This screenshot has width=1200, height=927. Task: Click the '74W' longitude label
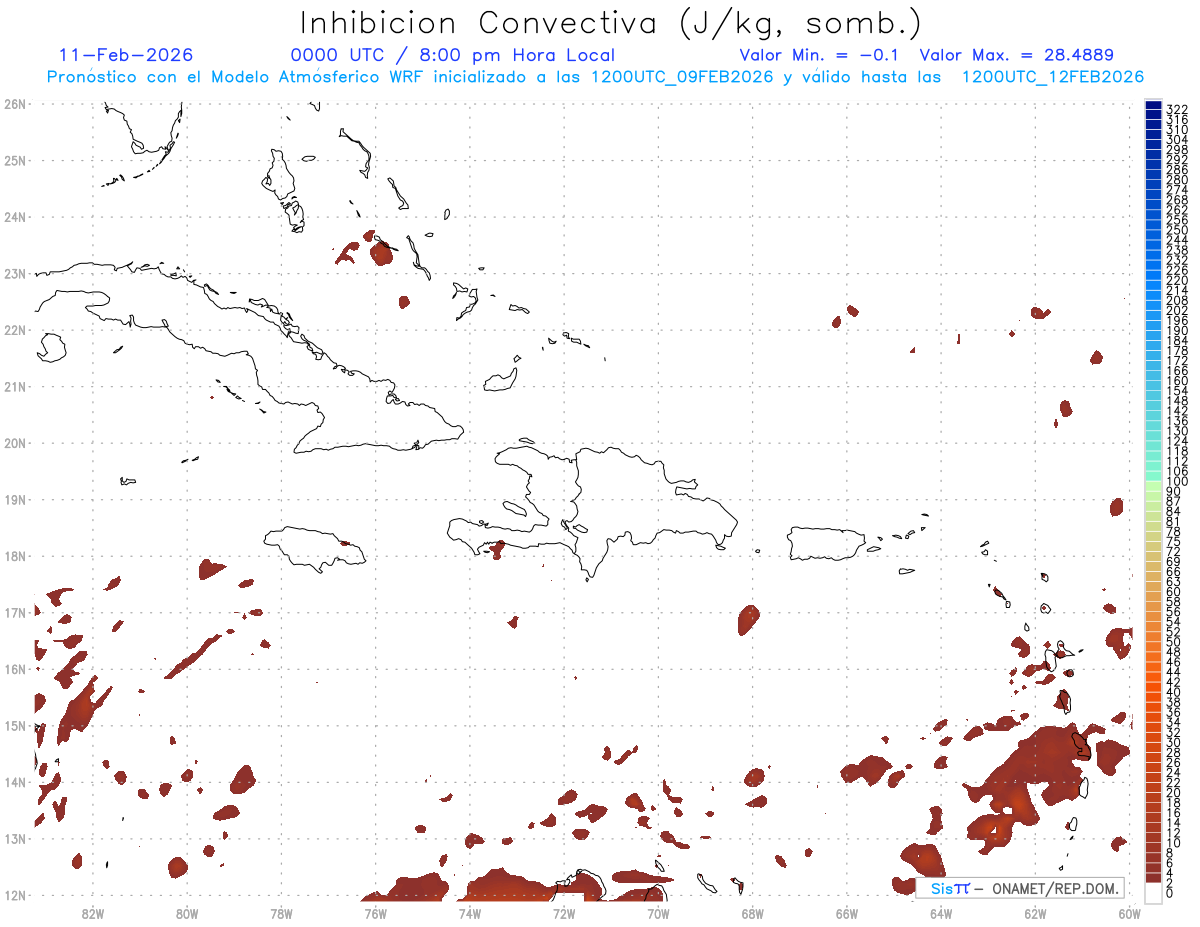(x=469, y=913)
